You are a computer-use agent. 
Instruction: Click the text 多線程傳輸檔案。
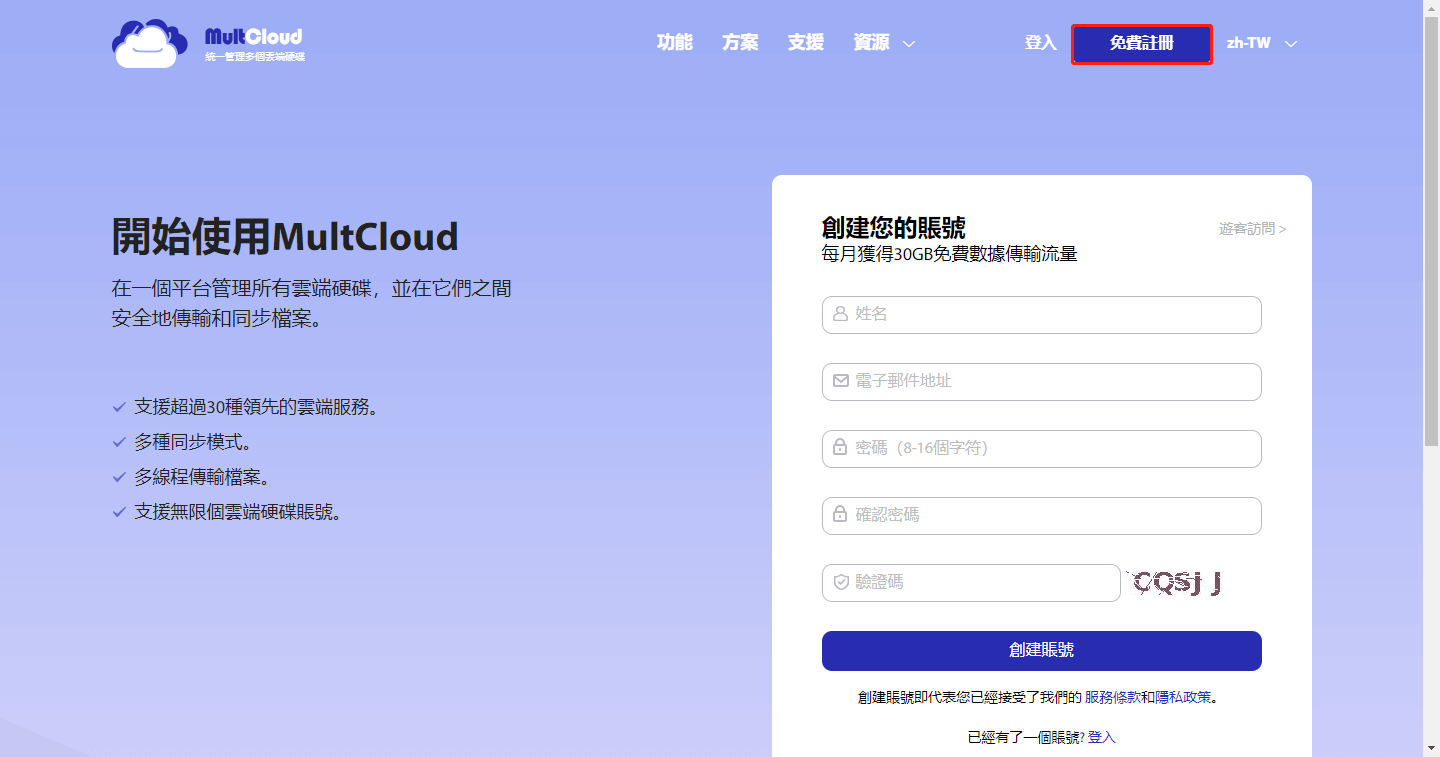(206, 477)
